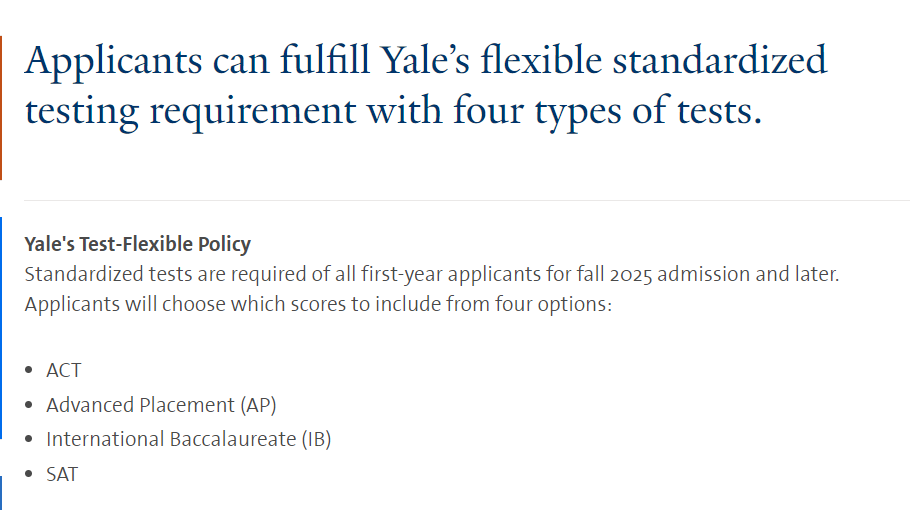Select the SAT list item

tap(62, 475)
